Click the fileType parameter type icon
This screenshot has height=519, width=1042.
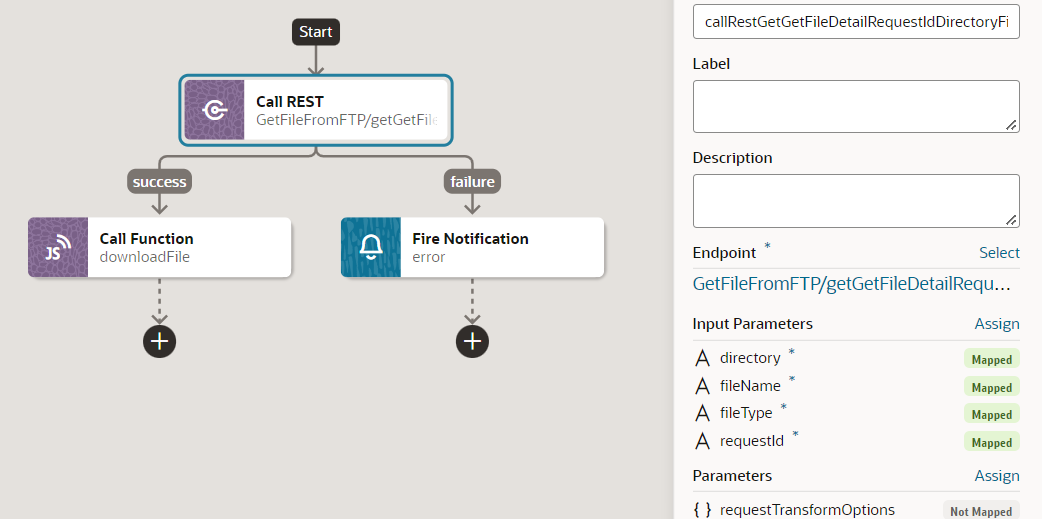(x=702, y=413)
